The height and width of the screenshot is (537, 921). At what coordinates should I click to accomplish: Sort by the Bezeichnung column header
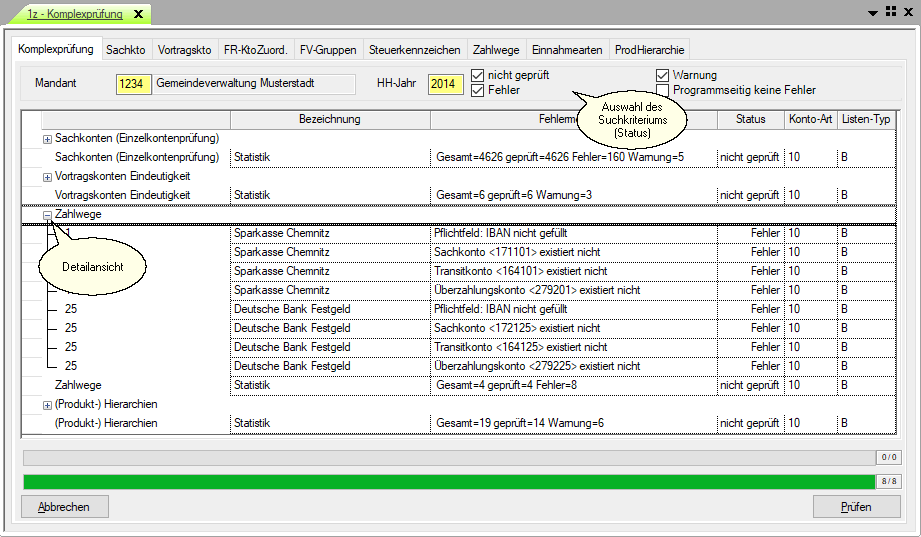pos(329,119)
